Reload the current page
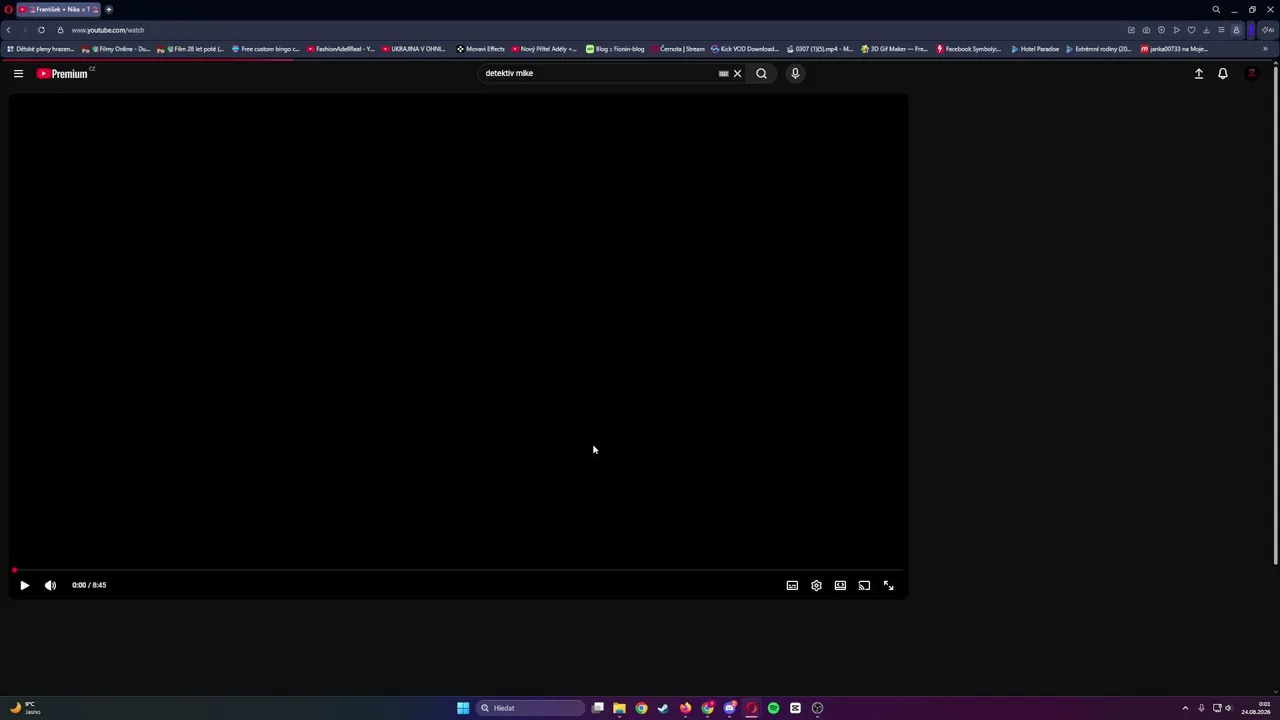 41,30
